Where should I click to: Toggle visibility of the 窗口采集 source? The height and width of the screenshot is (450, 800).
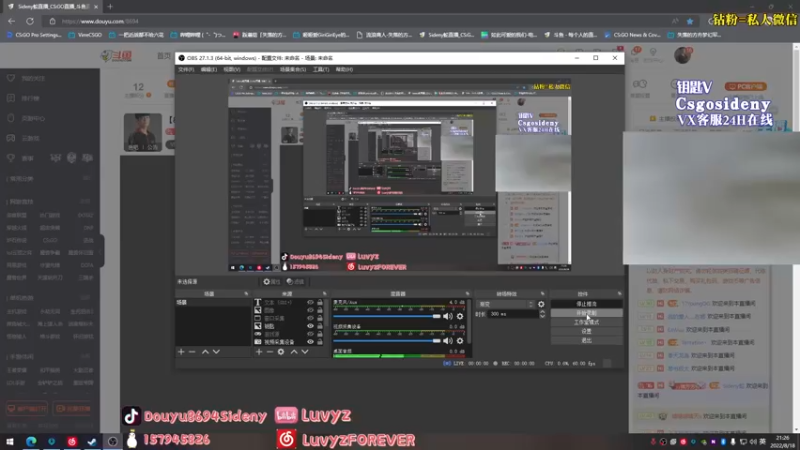[x=310, y=318]
